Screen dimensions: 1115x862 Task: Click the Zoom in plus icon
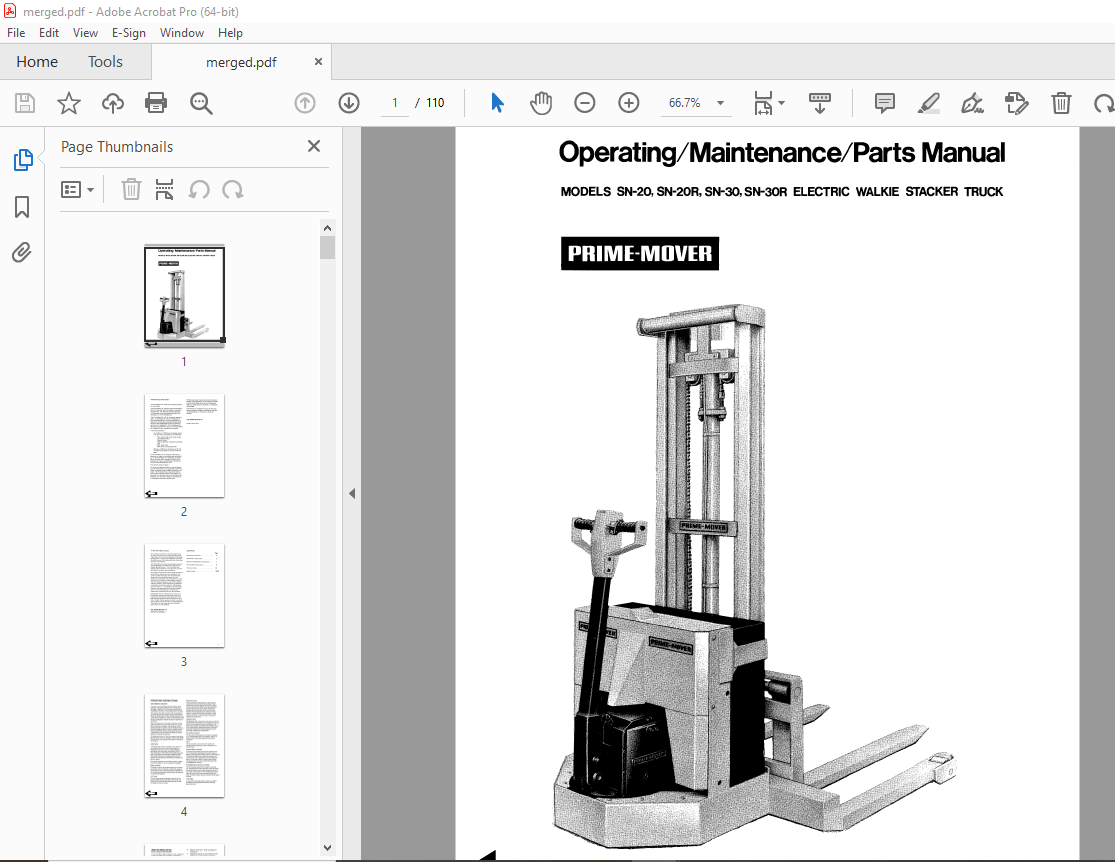[629, 103]
